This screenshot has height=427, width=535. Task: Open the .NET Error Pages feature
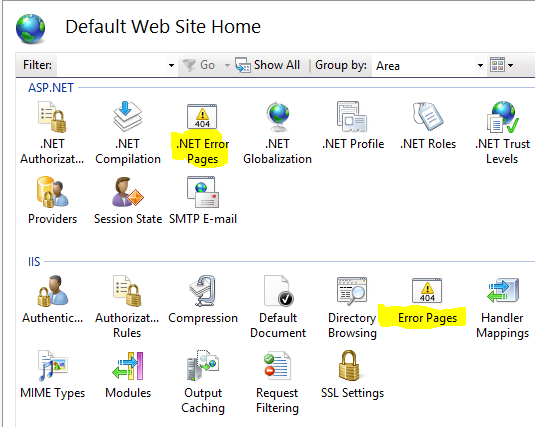202,134
